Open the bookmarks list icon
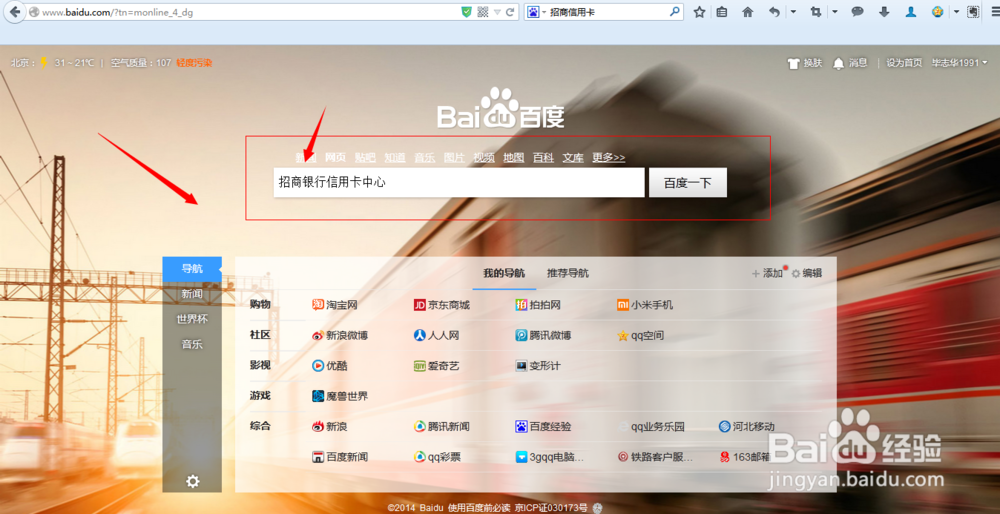 click(x=722, y=11)
